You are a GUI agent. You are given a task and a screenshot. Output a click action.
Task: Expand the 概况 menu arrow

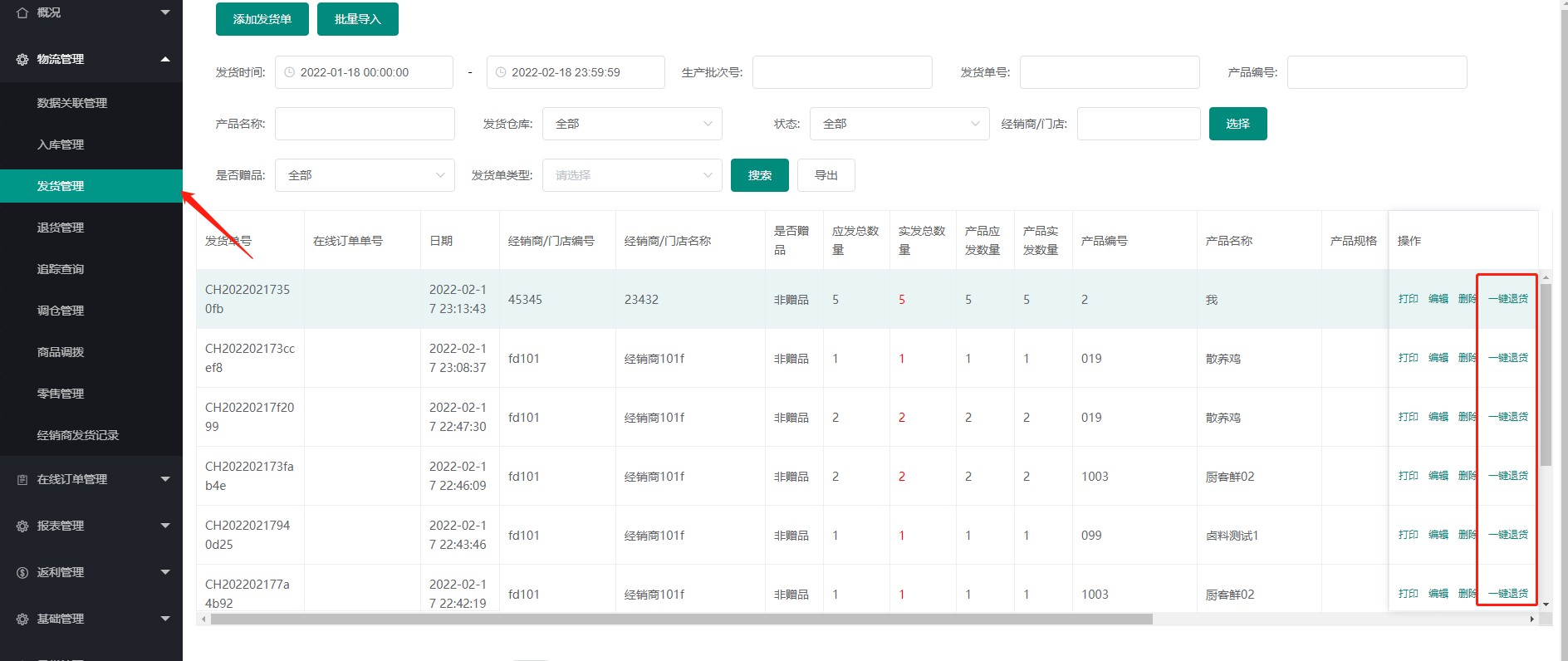point(165,12)
